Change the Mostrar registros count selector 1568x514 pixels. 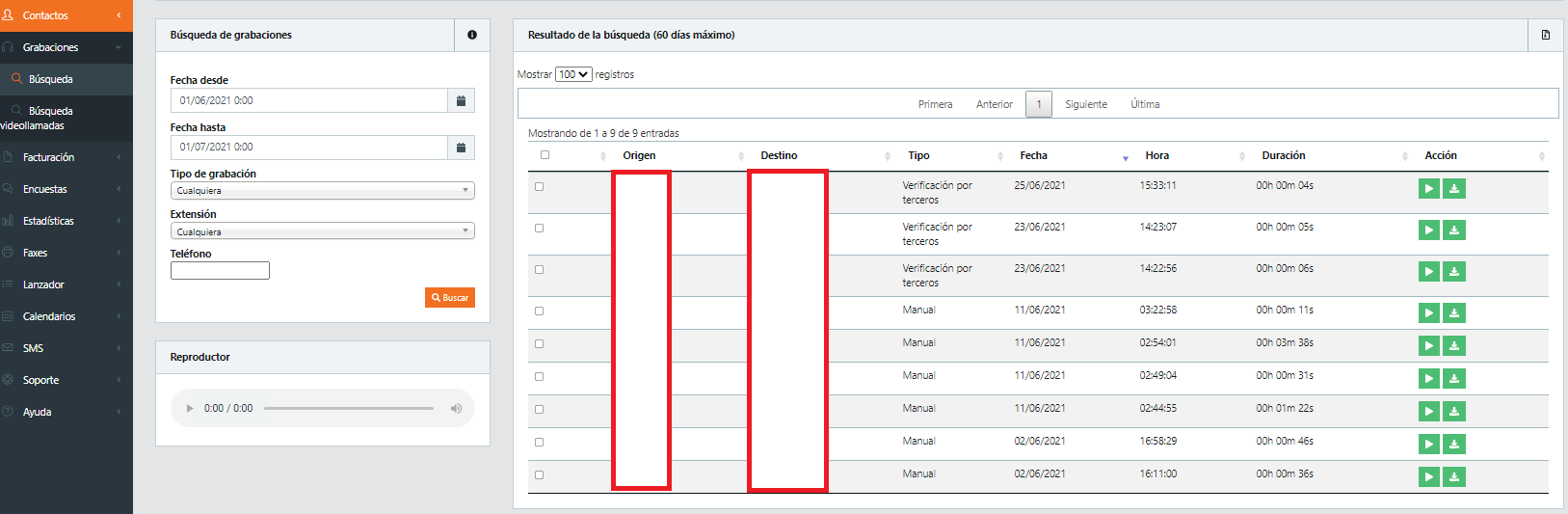573,74
